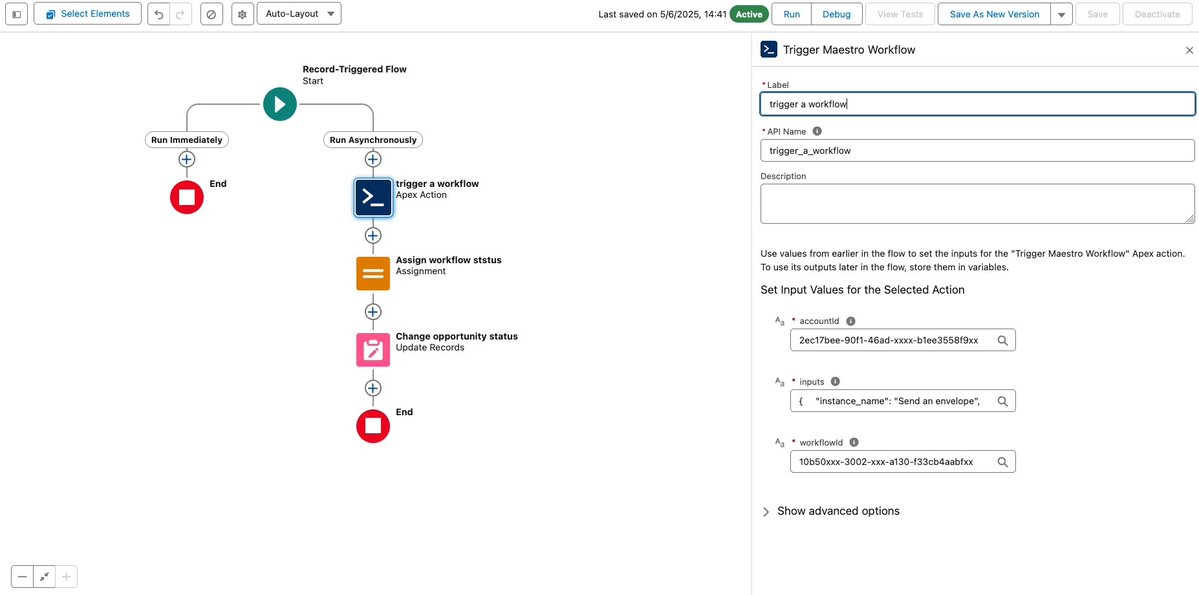Click the 'Change opportunity status' canvas label

pyautogui.click(x=457, y=337)
